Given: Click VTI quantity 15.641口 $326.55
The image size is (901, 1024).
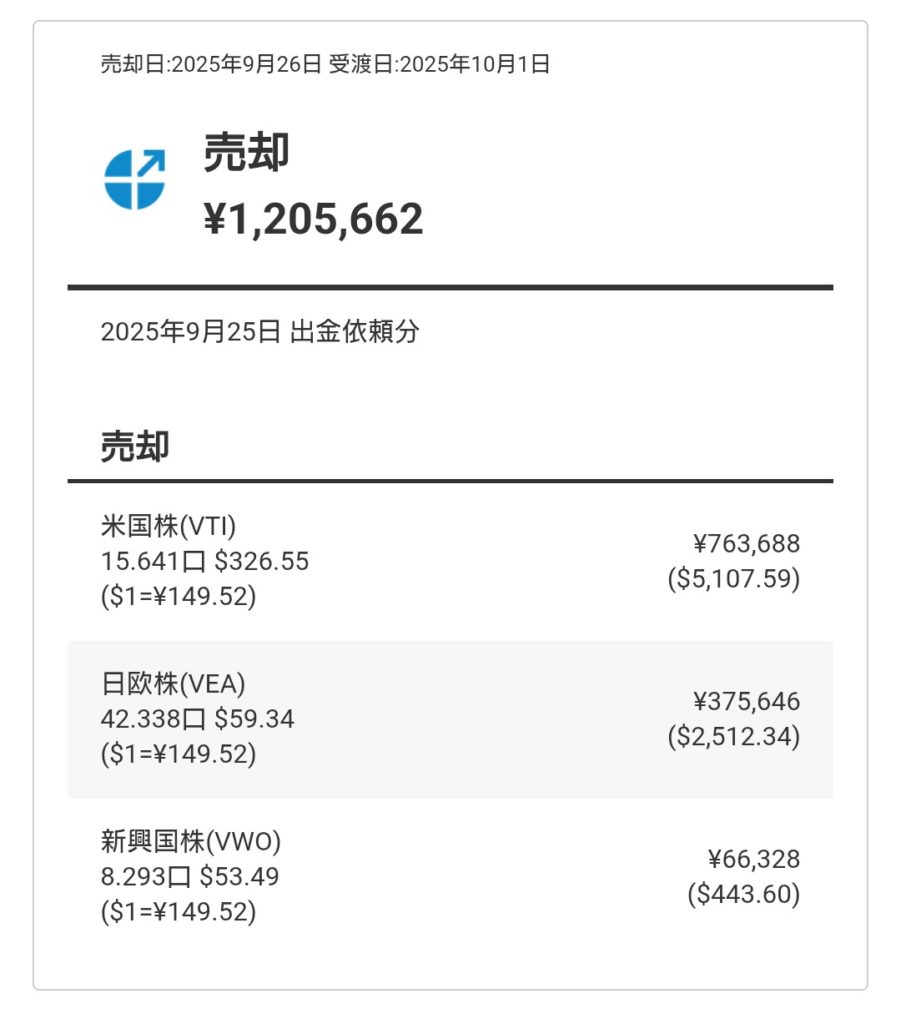Looking at the screenshot, I should click(205, 561).
